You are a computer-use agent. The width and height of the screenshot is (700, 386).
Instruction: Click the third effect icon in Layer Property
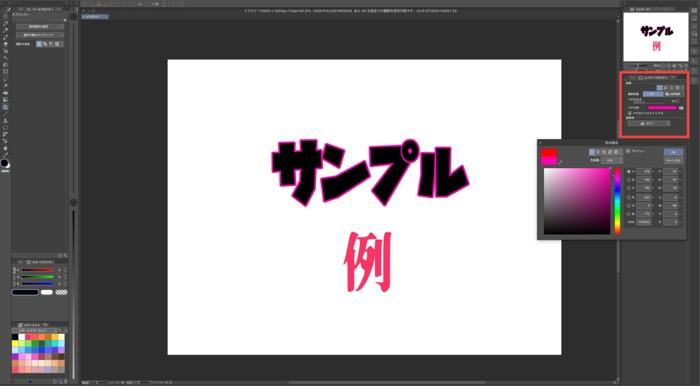(671, 88)
